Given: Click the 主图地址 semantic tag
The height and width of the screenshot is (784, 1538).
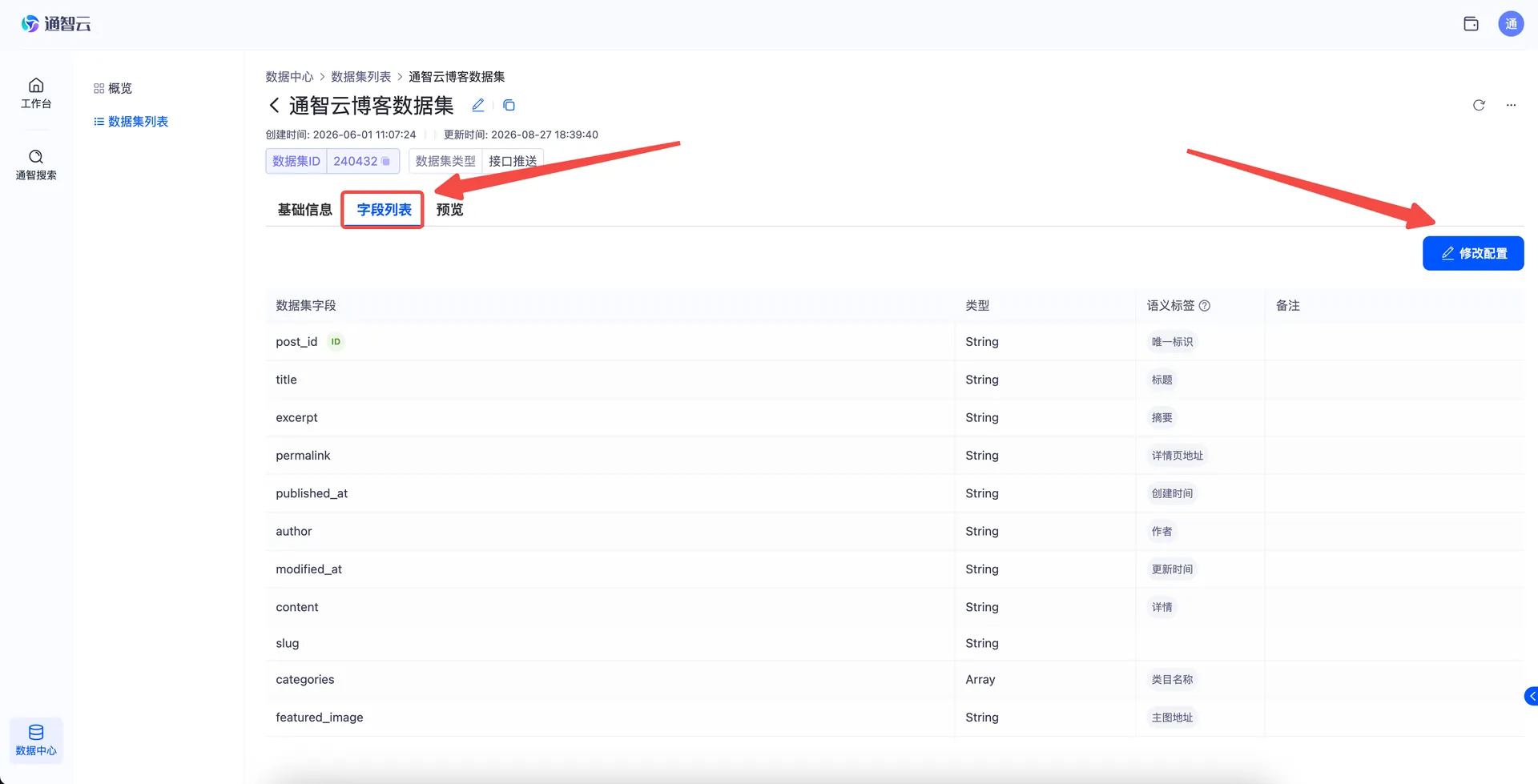Looking at the screenshot, I should tap(1172, 718).
